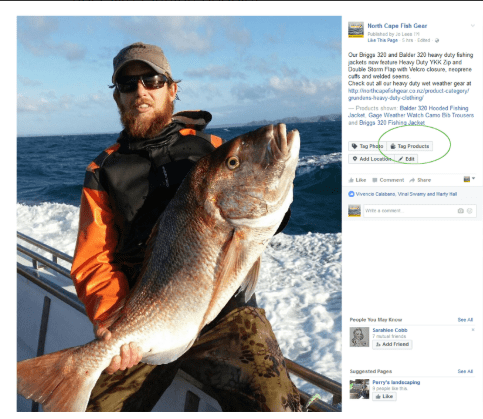Click the Add Location button
The height and width of the screenshot is (419, 483).
coord(372,159)
